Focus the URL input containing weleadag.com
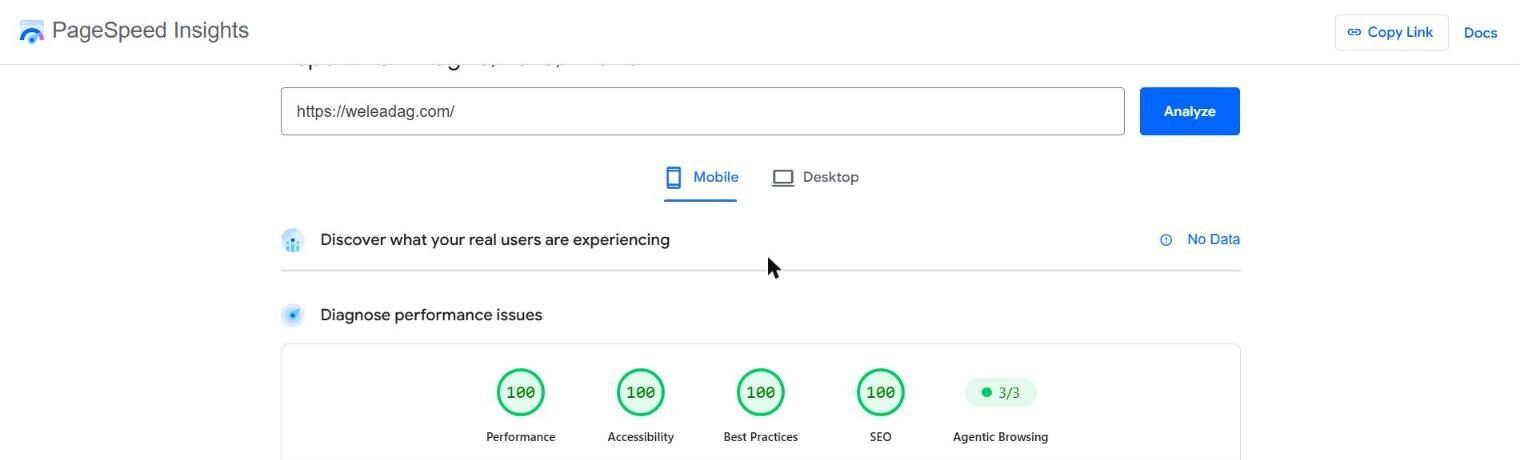This screenshot has width=1520, height=460. pyautogui.click(x=702, y=111)
